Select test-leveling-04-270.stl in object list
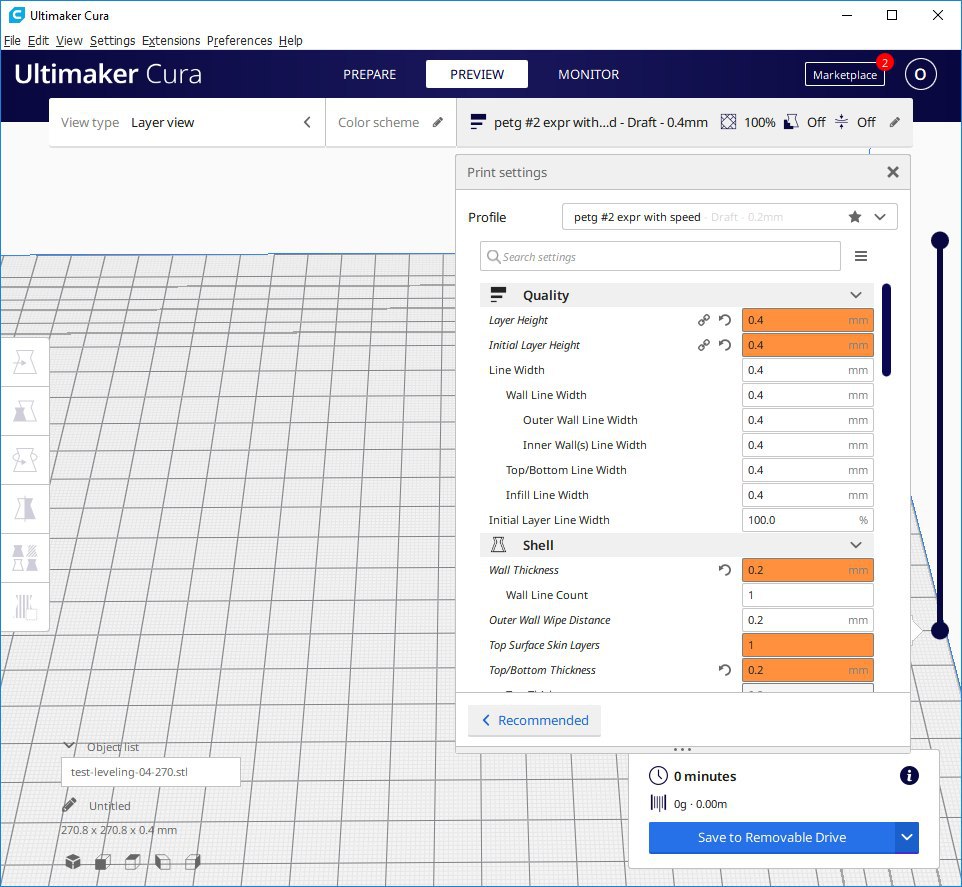The height and width of the screenshot is (887, 962). point(151,772)
